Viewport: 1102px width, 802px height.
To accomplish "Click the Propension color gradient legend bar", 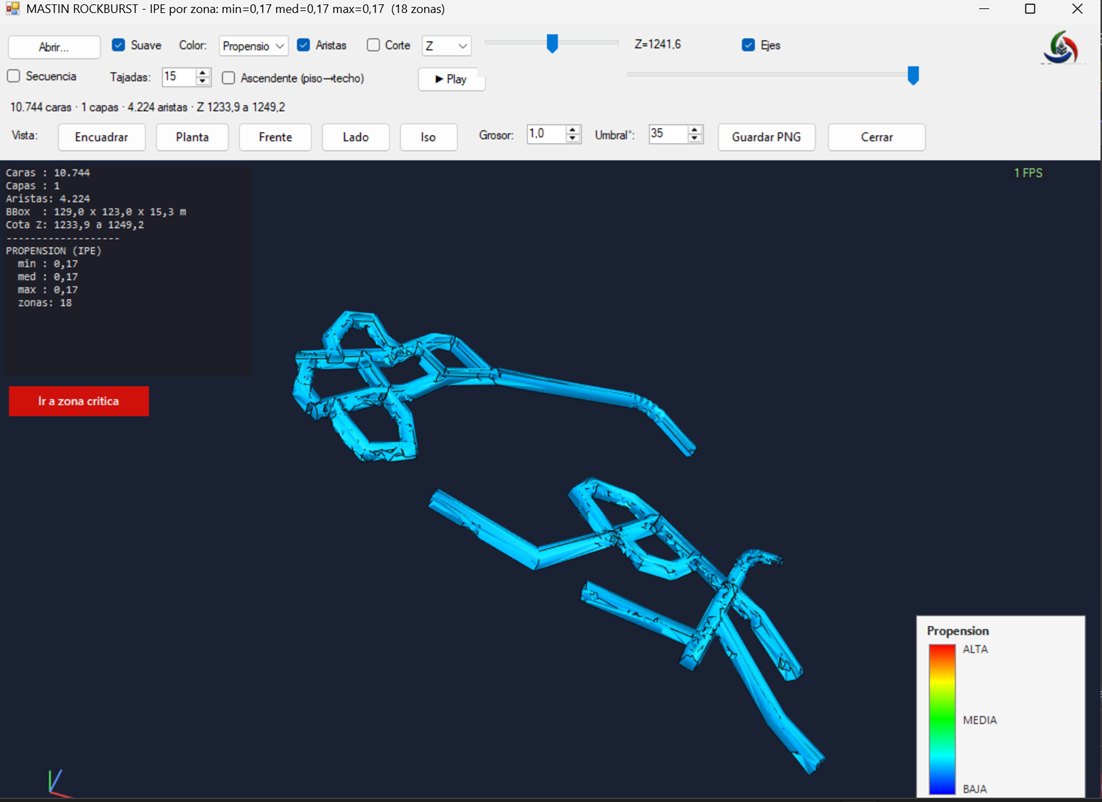I will 942,719.
